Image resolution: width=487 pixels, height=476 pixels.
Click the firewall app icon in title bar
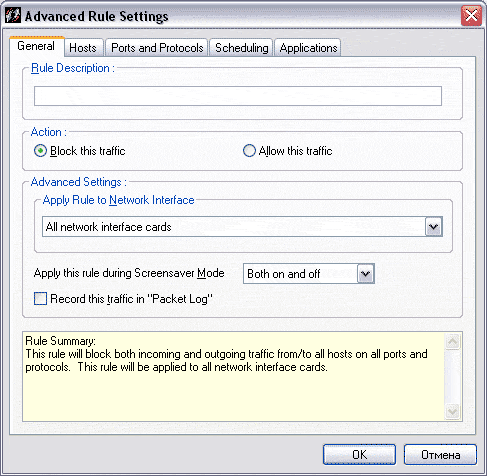coord(13,16)
